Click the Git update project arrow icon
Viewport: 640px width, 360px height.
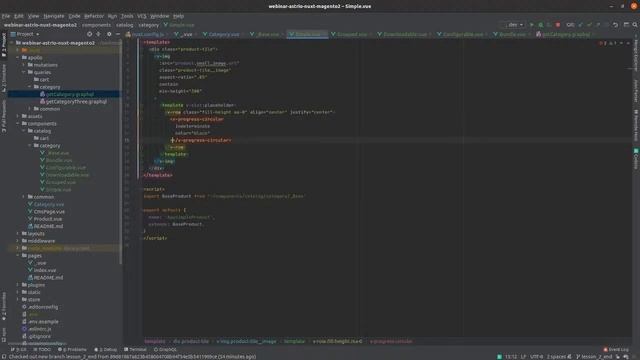point(580,25)
